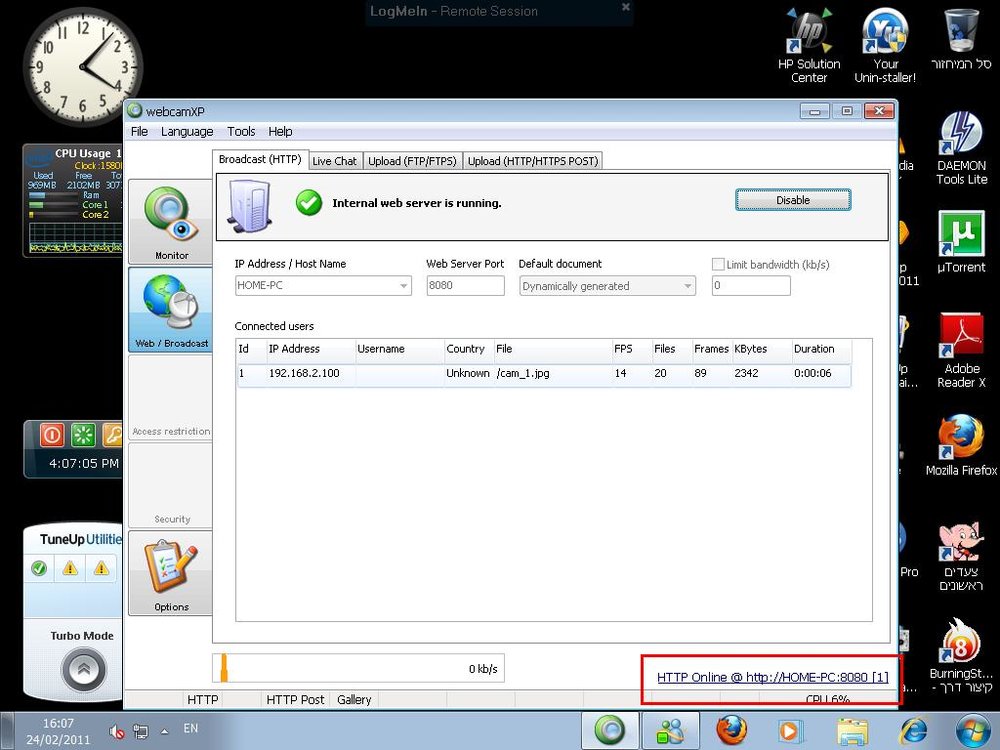Launch µTorrent desktop shortcut
This screenshot has width=1000, height=750.
click(x=961, y=242)
